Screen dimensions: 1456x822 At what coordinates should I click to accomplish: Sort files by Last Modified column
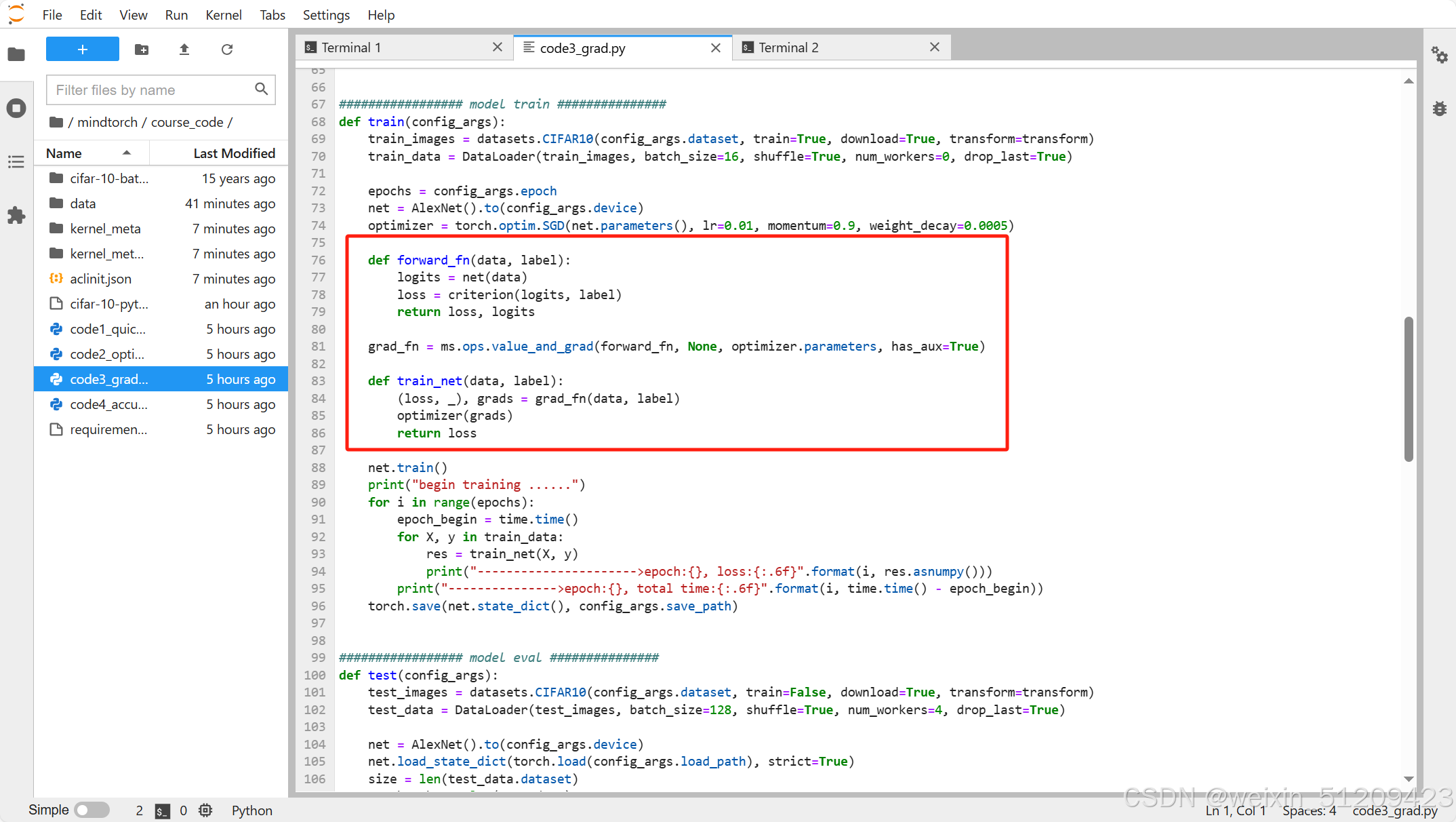(x=234, y=153)
